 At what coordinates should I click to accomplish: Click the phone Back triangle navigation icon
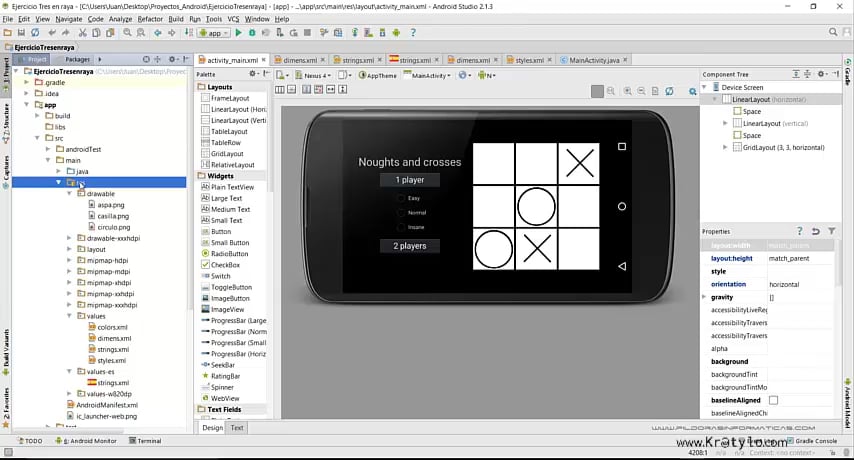[622, 266]
